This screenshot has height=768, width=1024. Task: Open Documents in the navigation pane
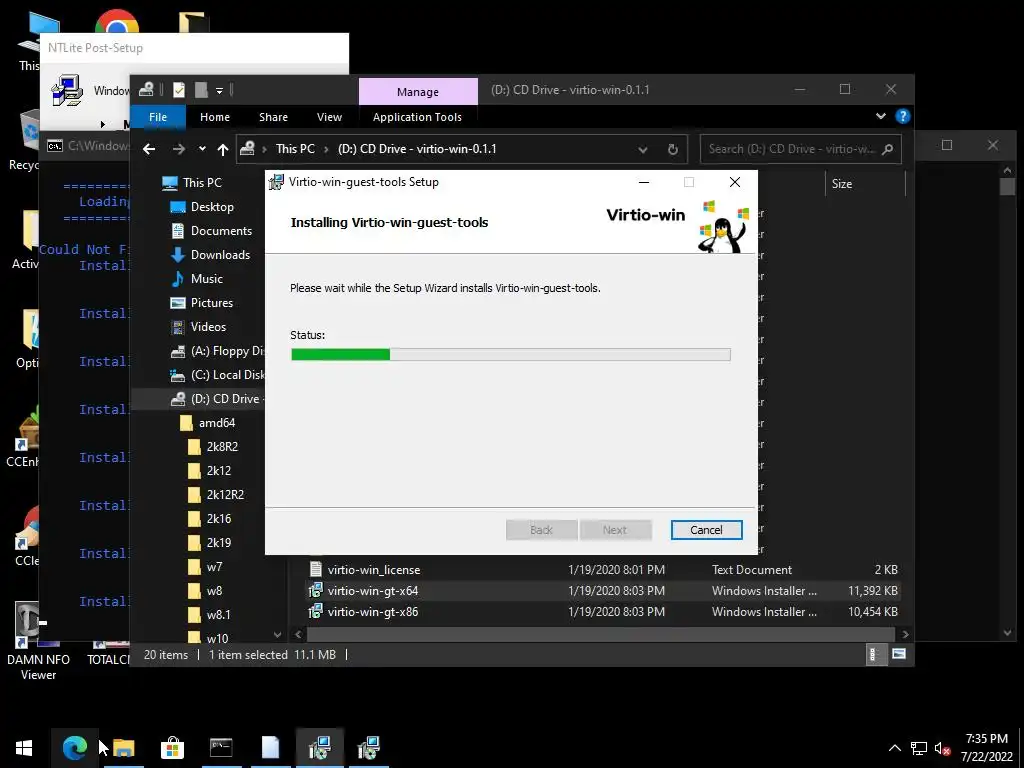(221, 231)
